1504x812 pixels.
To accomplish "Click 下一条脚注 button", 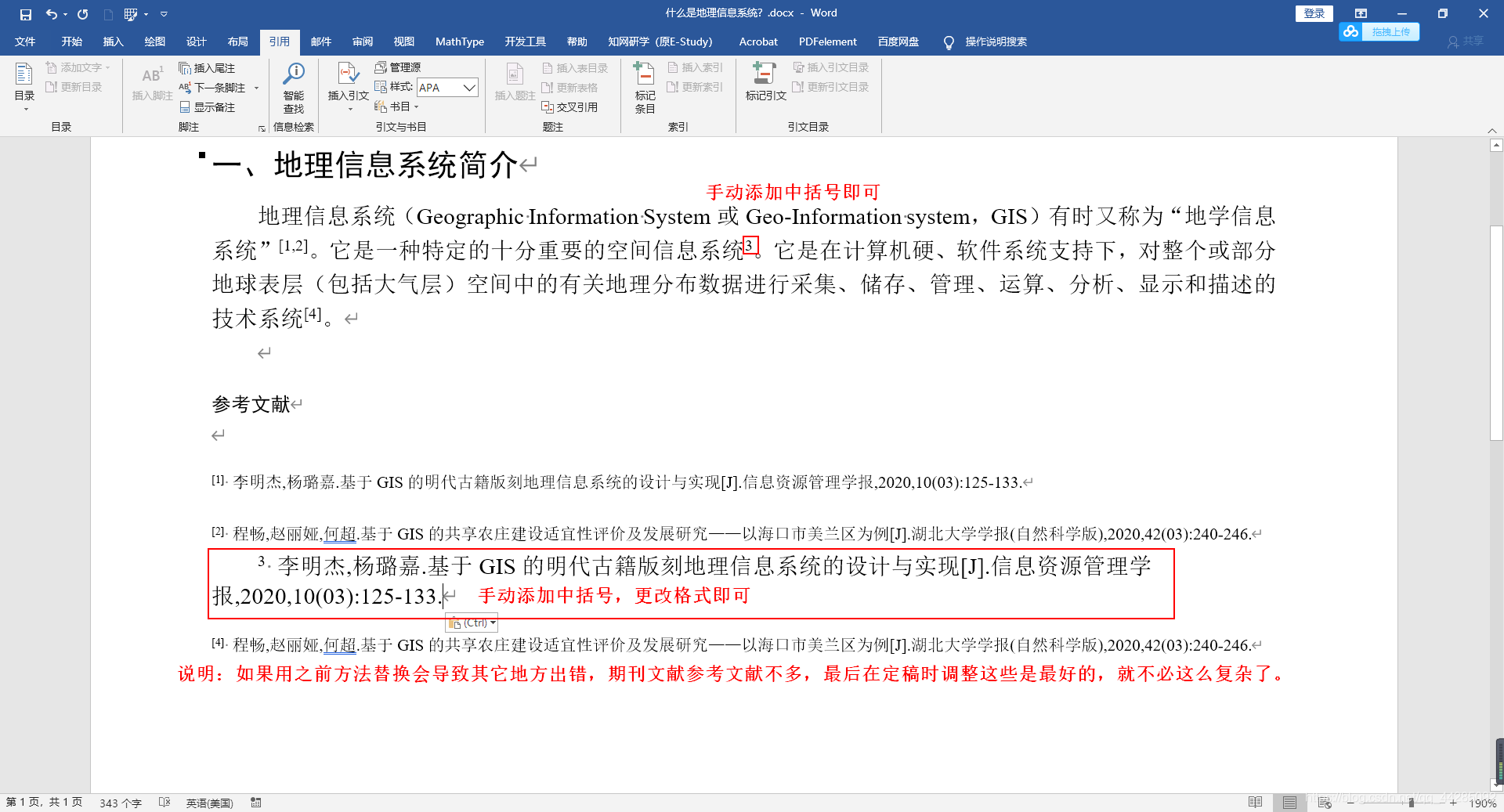I will (213, 88).
